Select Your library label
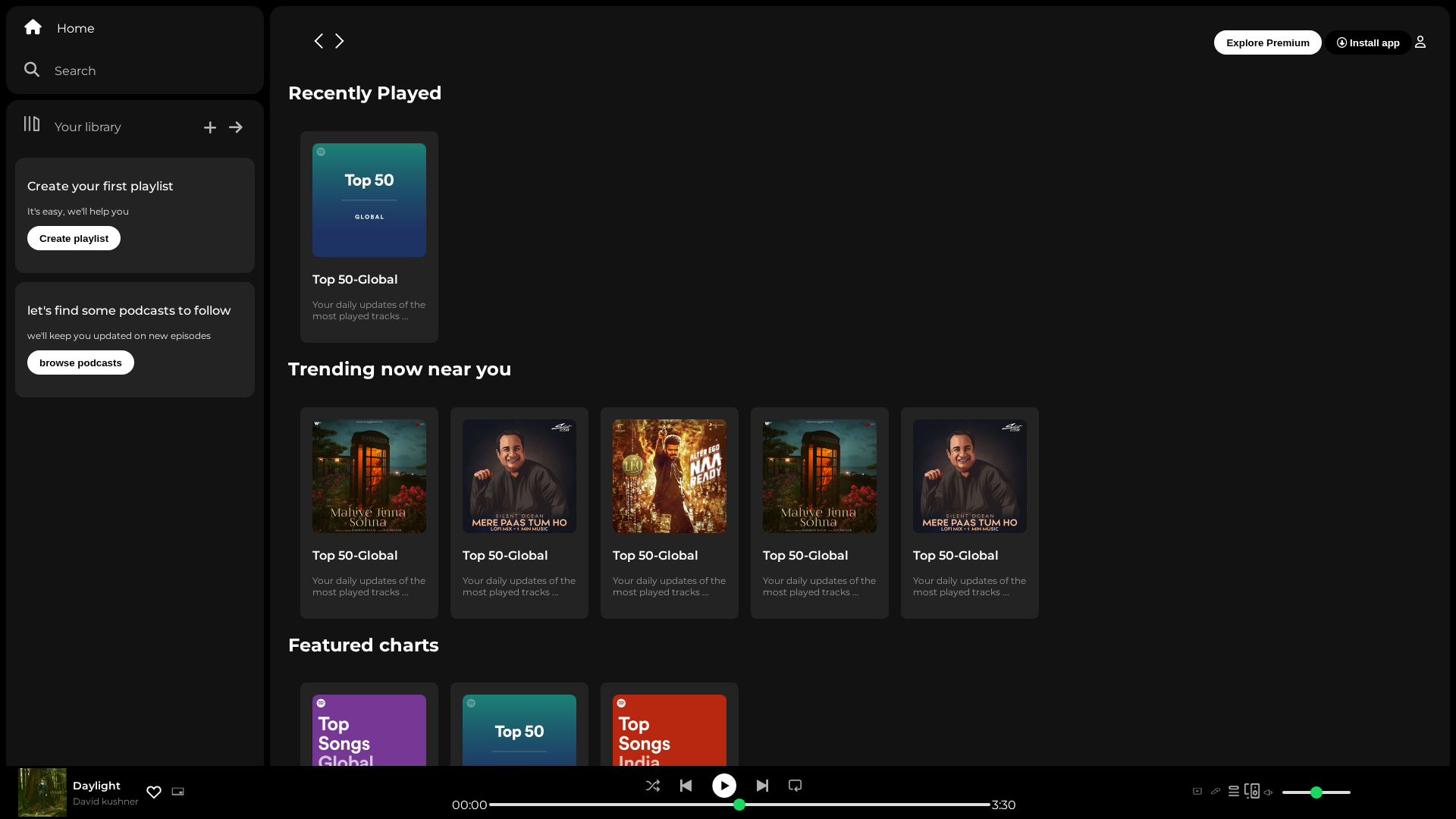The height and width of the screenshot is (819, 1456). [88, 127]
